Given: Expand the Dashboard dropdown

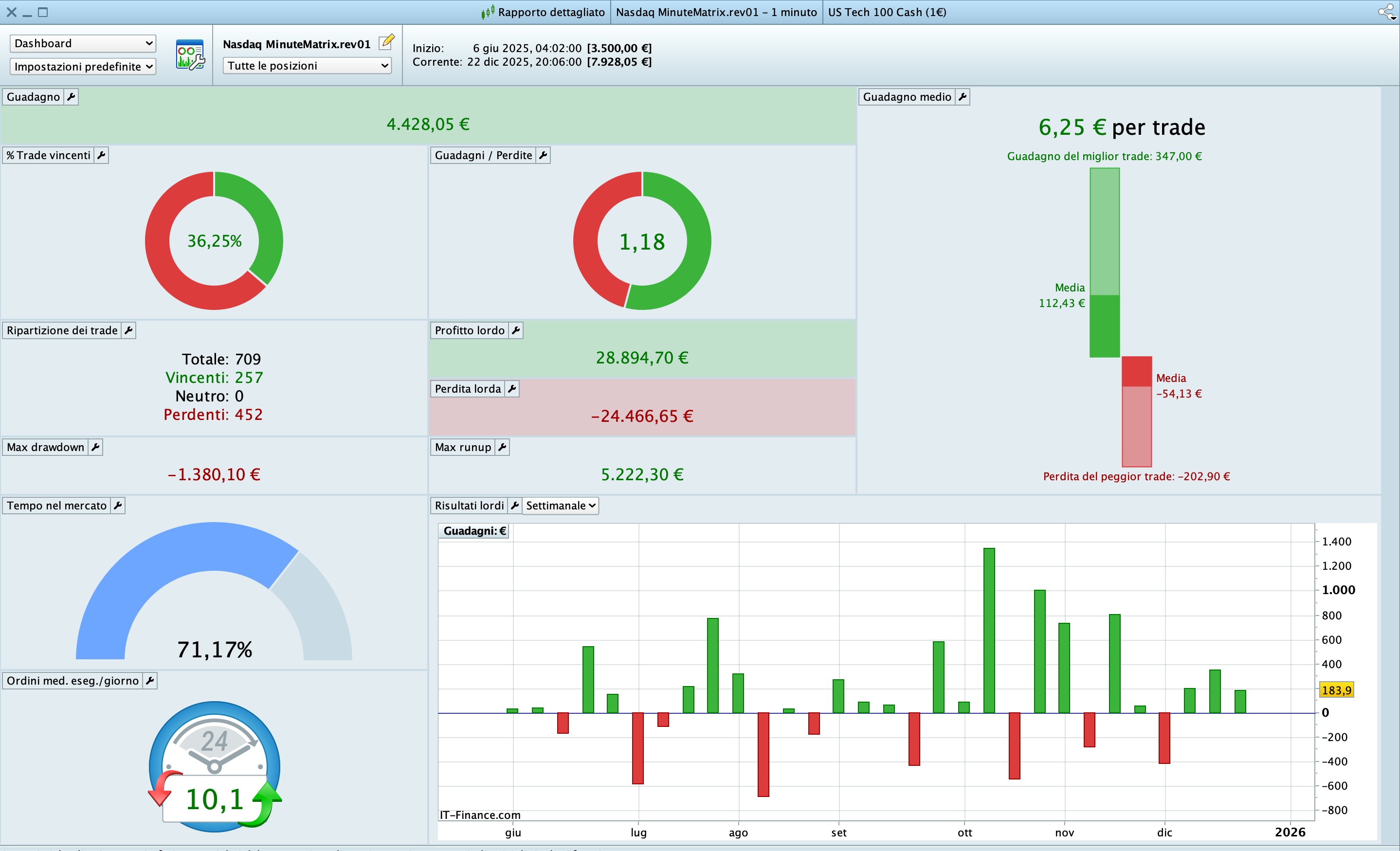Looking at the screenshot, I should click(83, 44).
